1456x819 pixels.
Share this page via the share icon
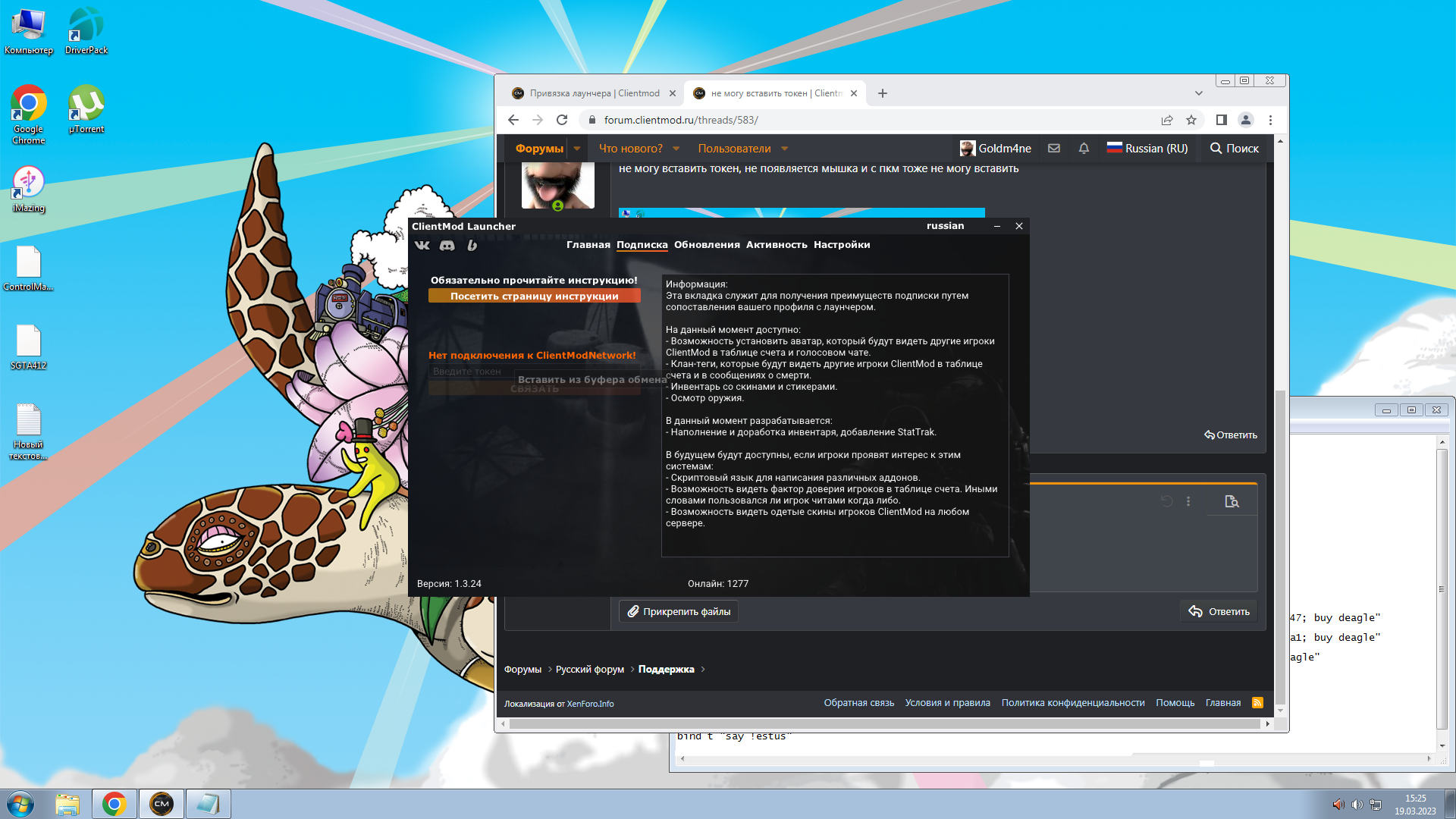(x=1167, y=120)
